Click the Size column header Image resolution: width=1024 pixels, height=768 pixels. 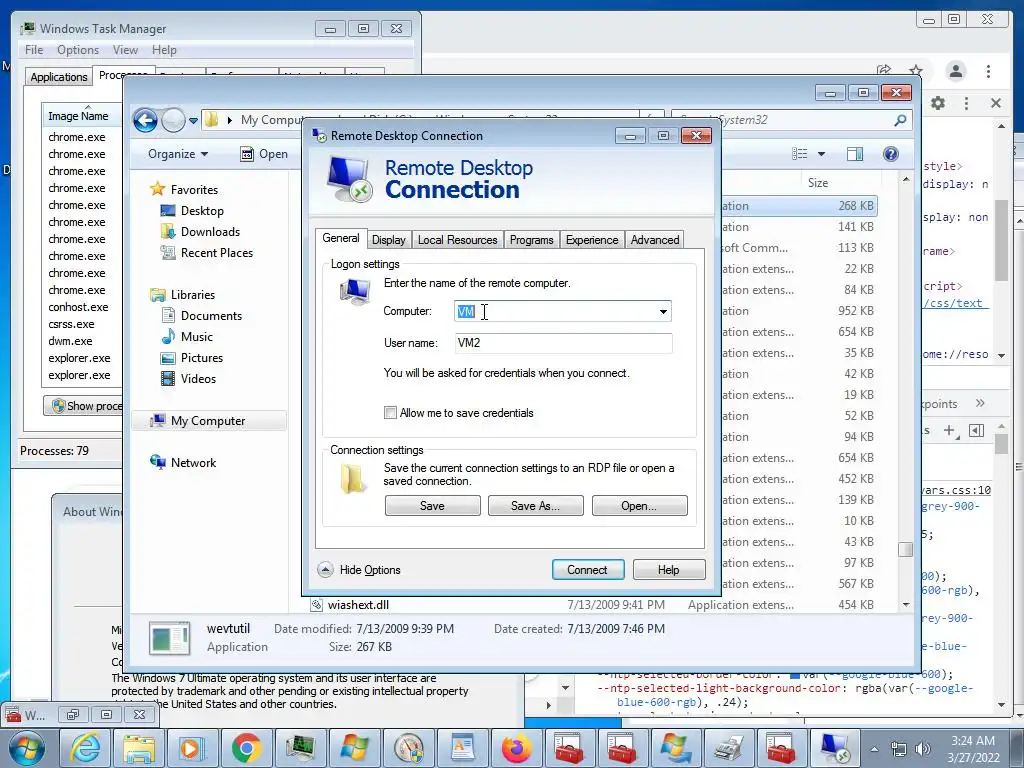point(818,183)
